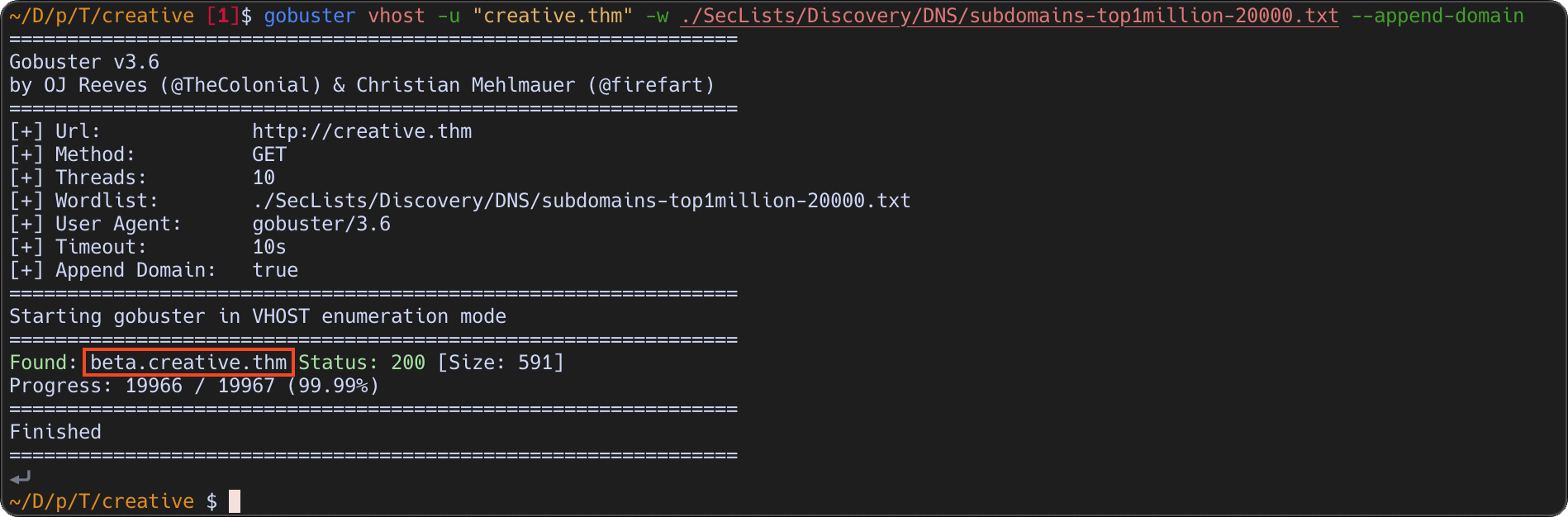This screenshot has width=1568, height=517.
Task: Click the --append-domain flag
Action: click(1437, 16)
